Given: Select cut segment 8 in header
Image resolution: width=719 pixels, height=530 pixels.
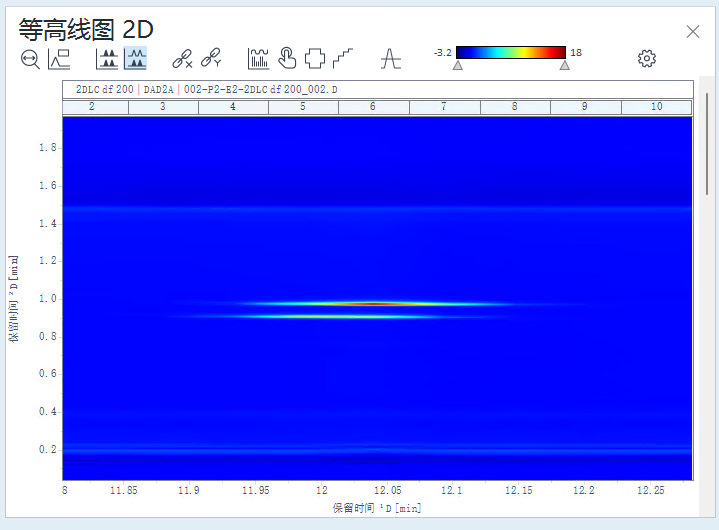Looking at the screenshot, I should (515, 107).
